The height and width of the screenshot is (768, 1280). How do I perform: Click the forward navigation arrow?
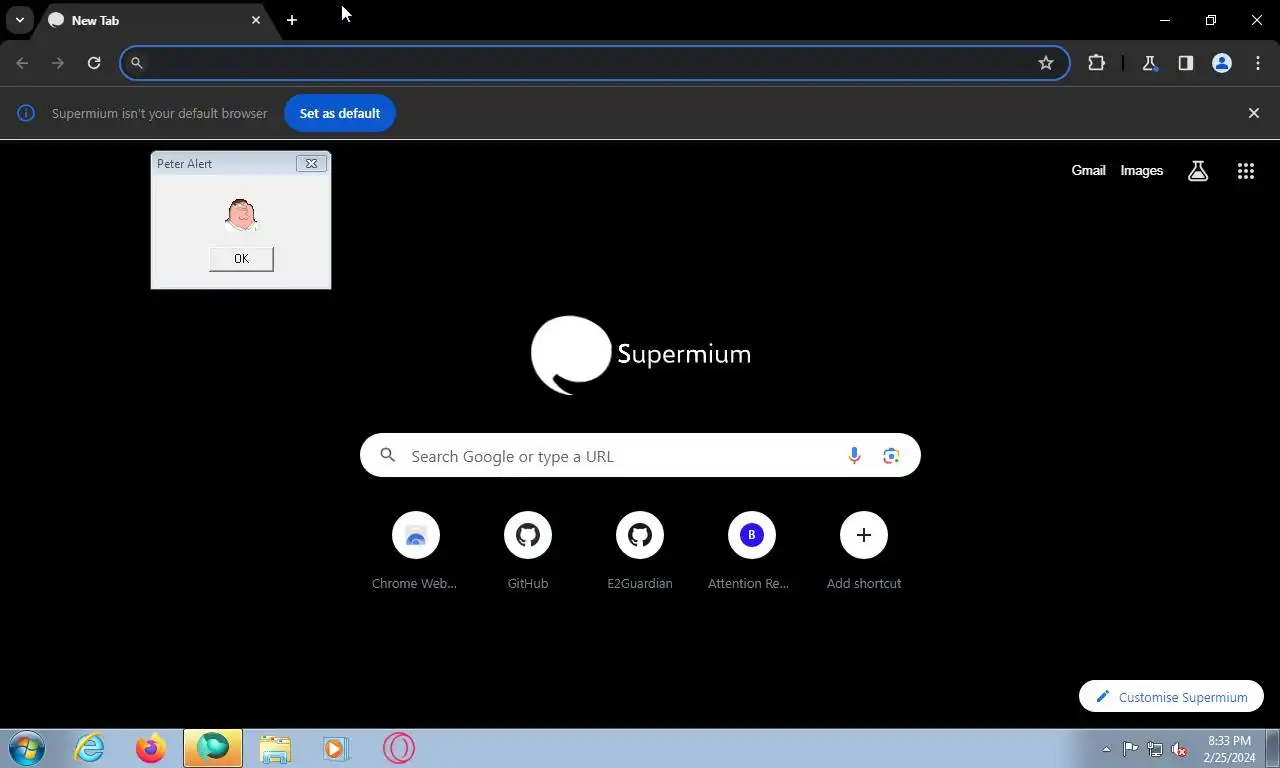(58, 63)
